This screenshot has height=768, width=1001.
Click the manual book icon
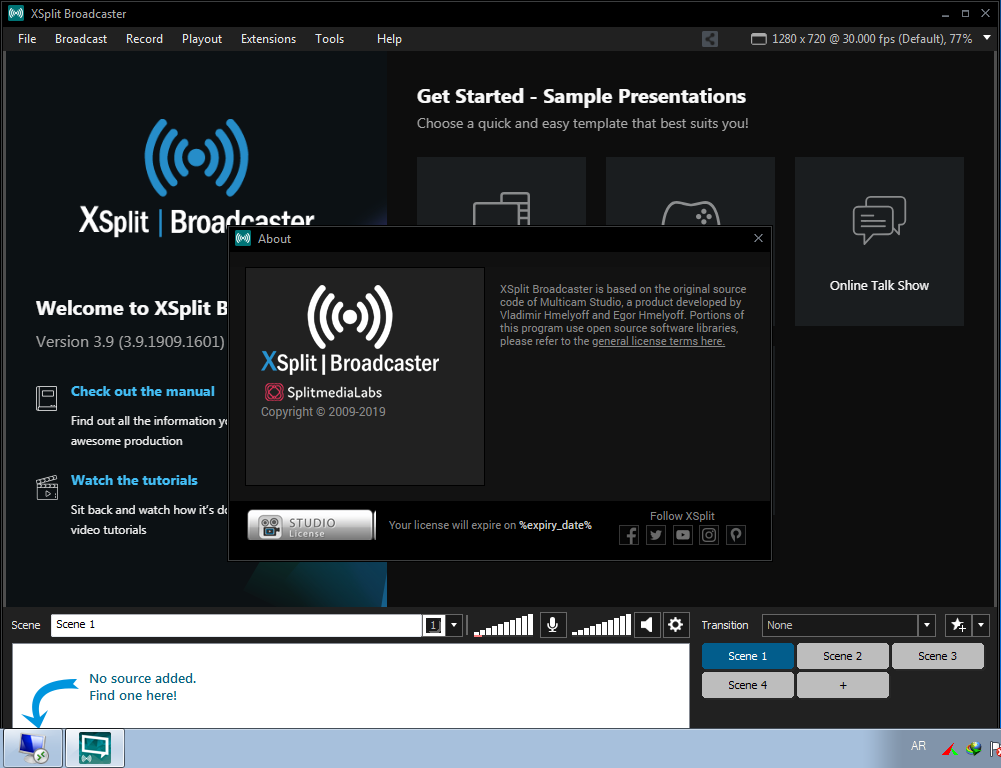(47, 398)
